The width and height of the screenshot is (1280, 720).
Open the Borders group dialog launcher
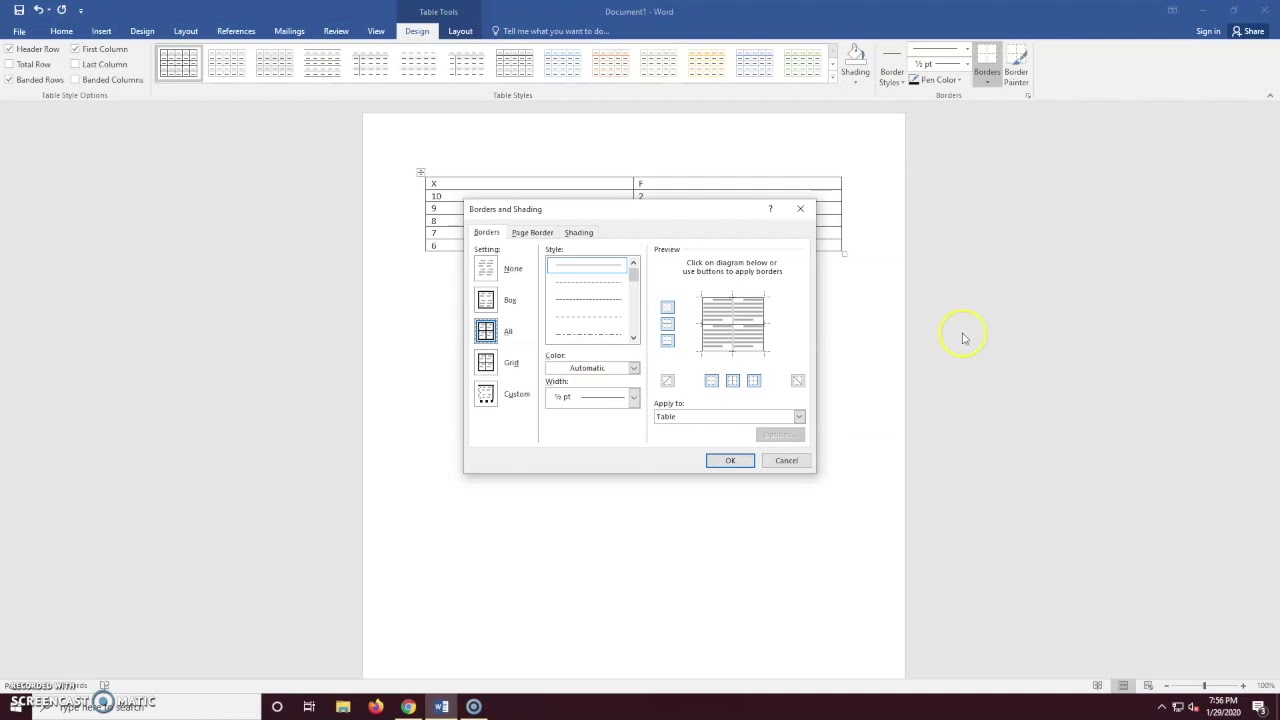pos(1028,96)
